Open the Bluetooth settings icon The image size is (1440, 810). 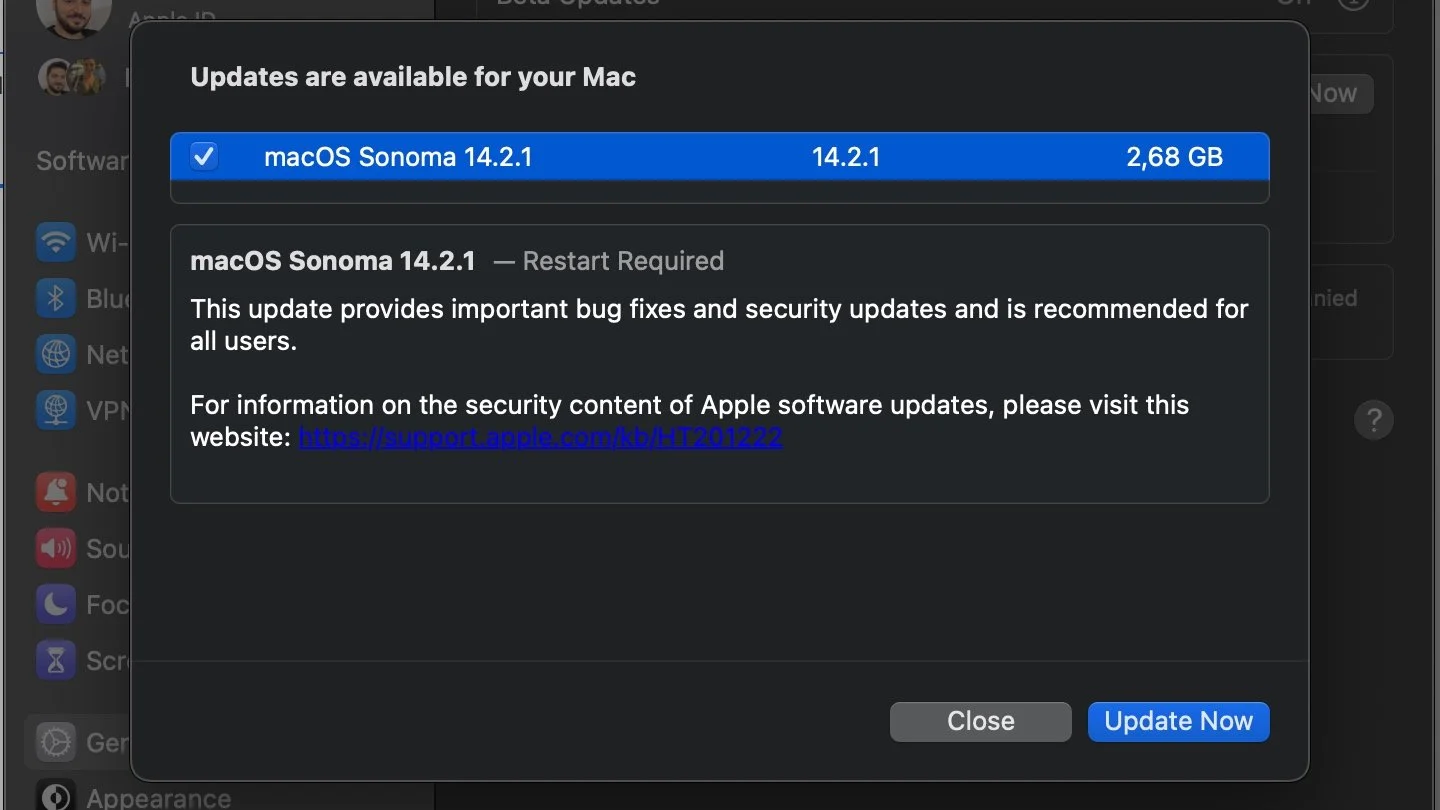tap(56, 298)
